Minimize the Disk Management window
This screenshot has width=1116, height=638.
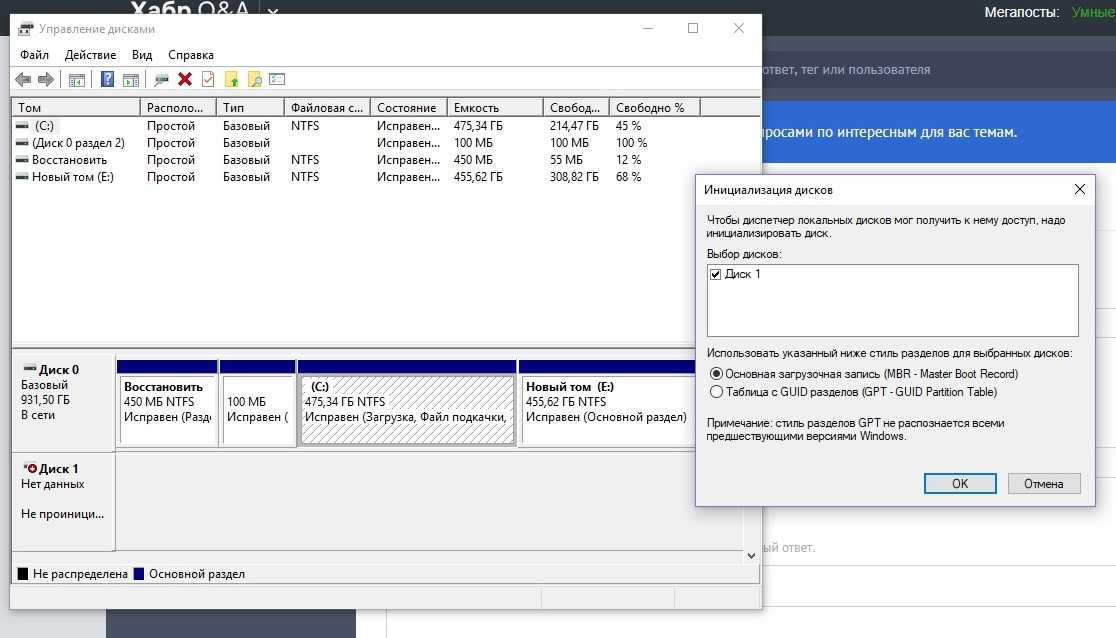[648, 28]
